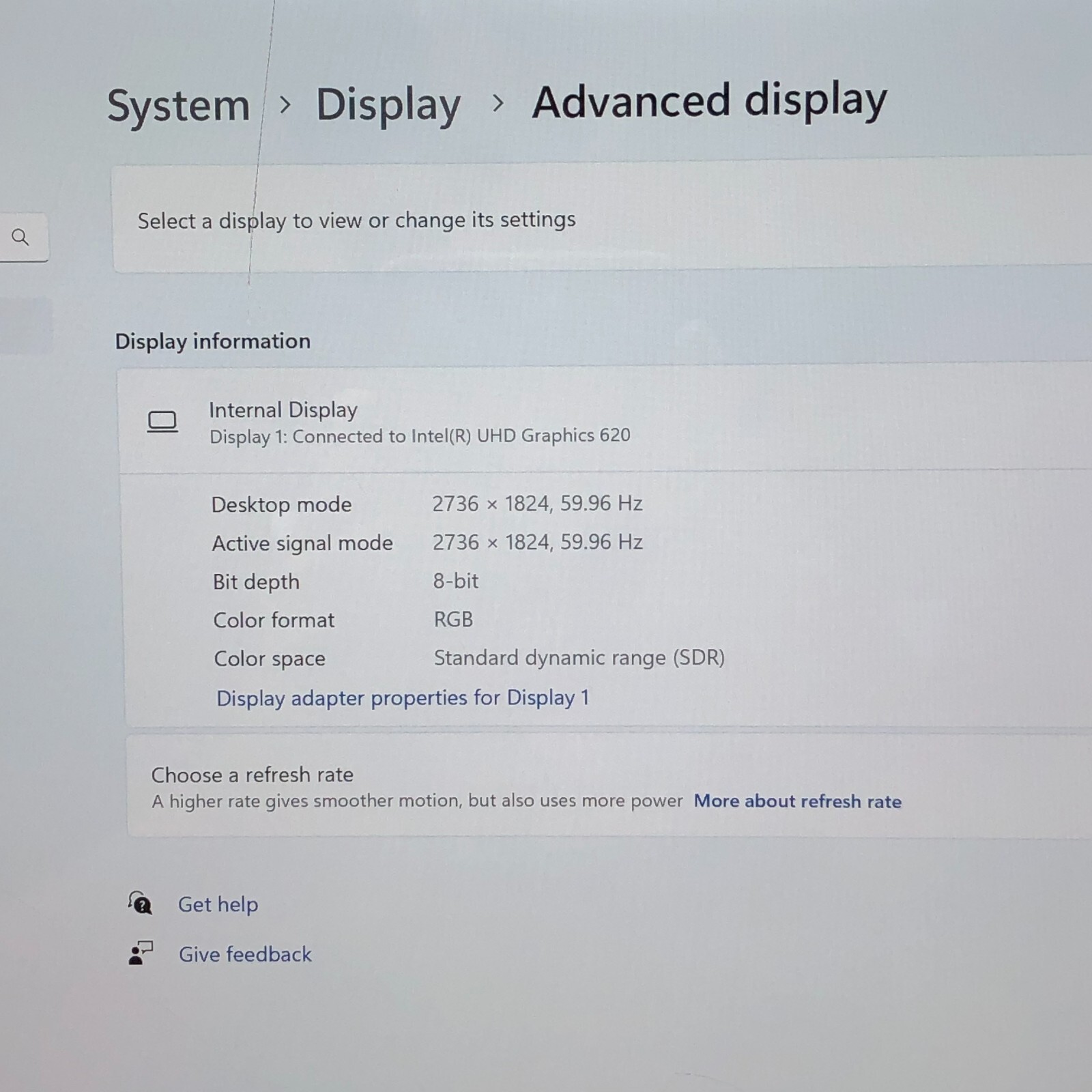
Task: Click the Internal Display title
Action: coord(283,409)
